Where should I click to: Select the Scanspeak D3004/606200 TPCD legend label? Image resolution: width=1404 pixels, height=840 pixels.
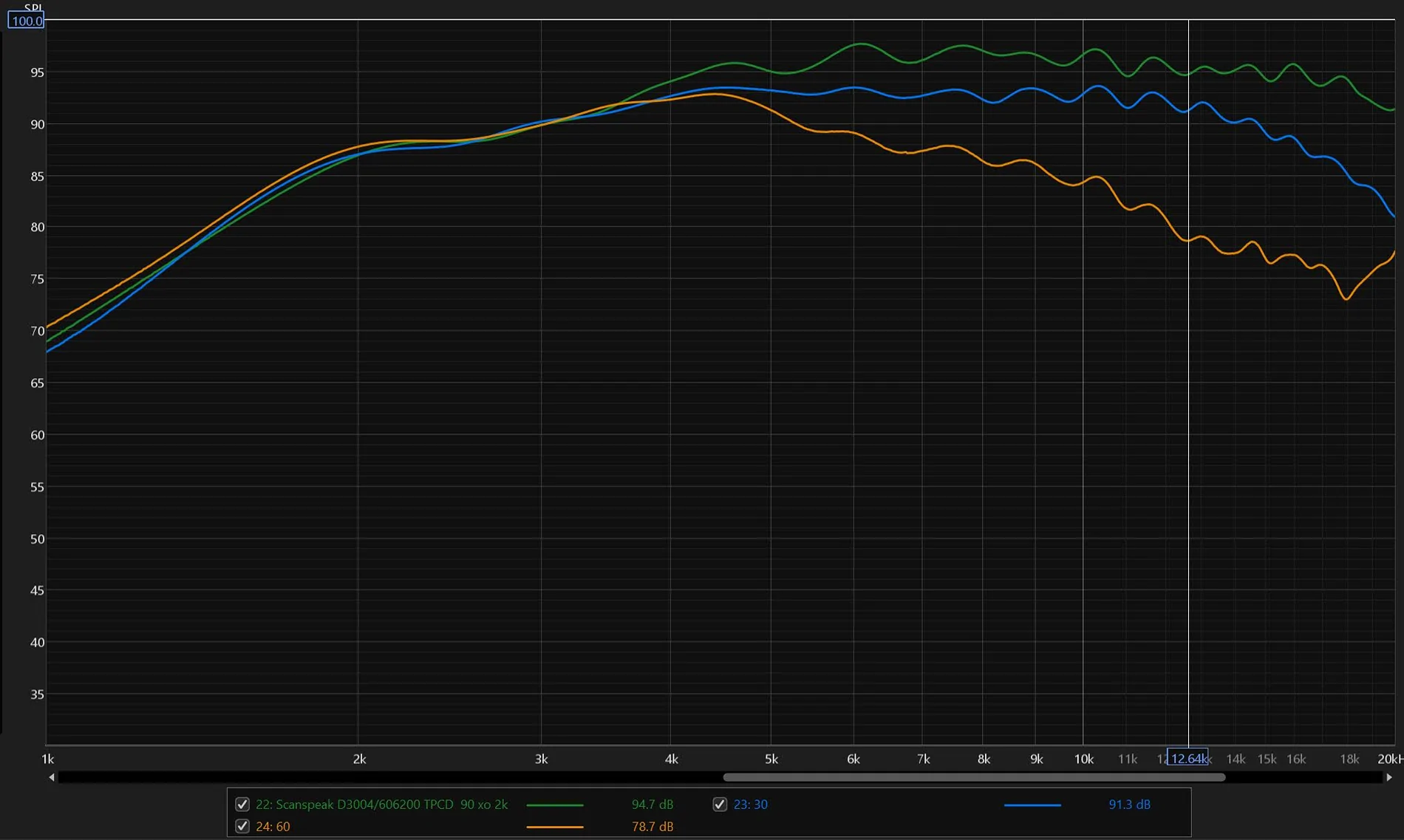pyautogui.click(x=381, y=805)
